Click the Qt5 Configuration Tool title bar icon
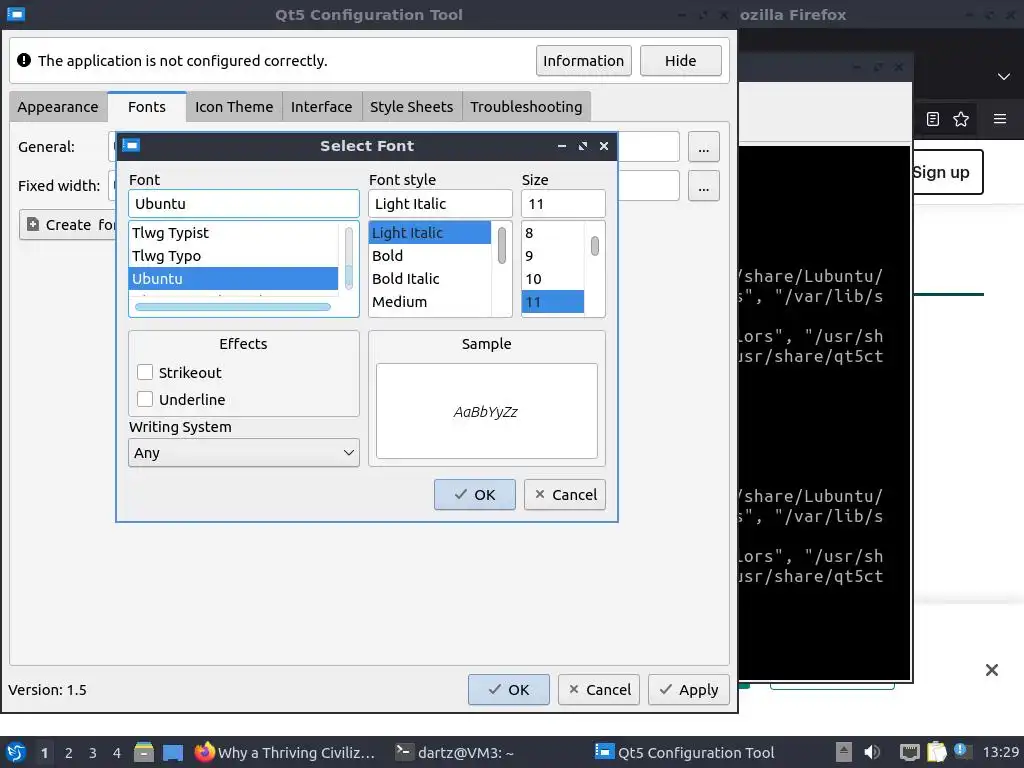Viewport: 1024px width, 768px height. (x=16, y=14)
